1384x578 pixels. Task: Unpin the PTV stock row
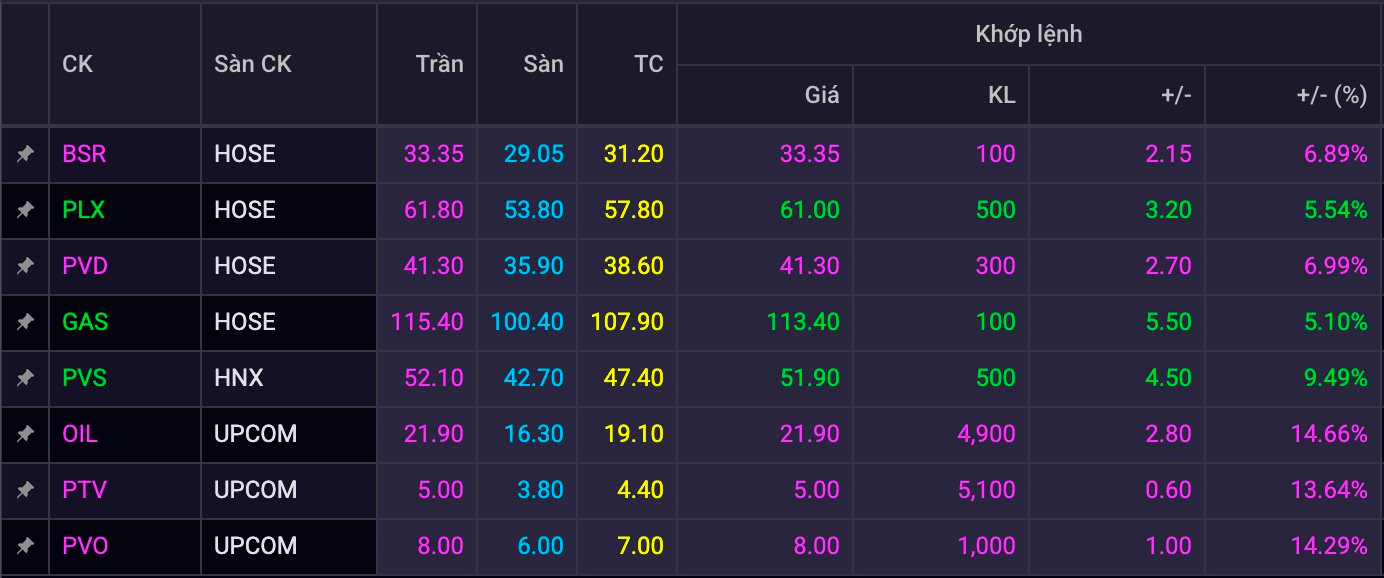25,490
